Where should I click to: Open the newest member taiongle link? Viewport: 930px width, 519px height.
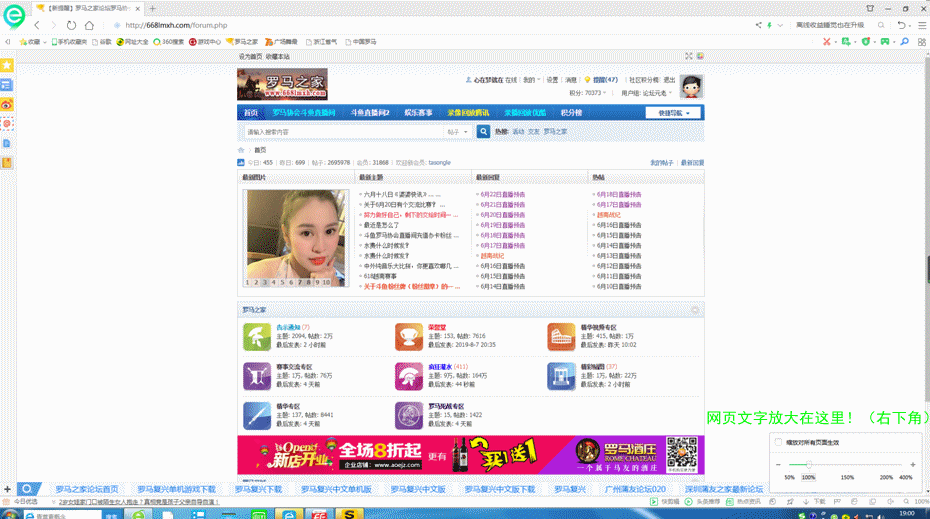click(x=439, y=163)
